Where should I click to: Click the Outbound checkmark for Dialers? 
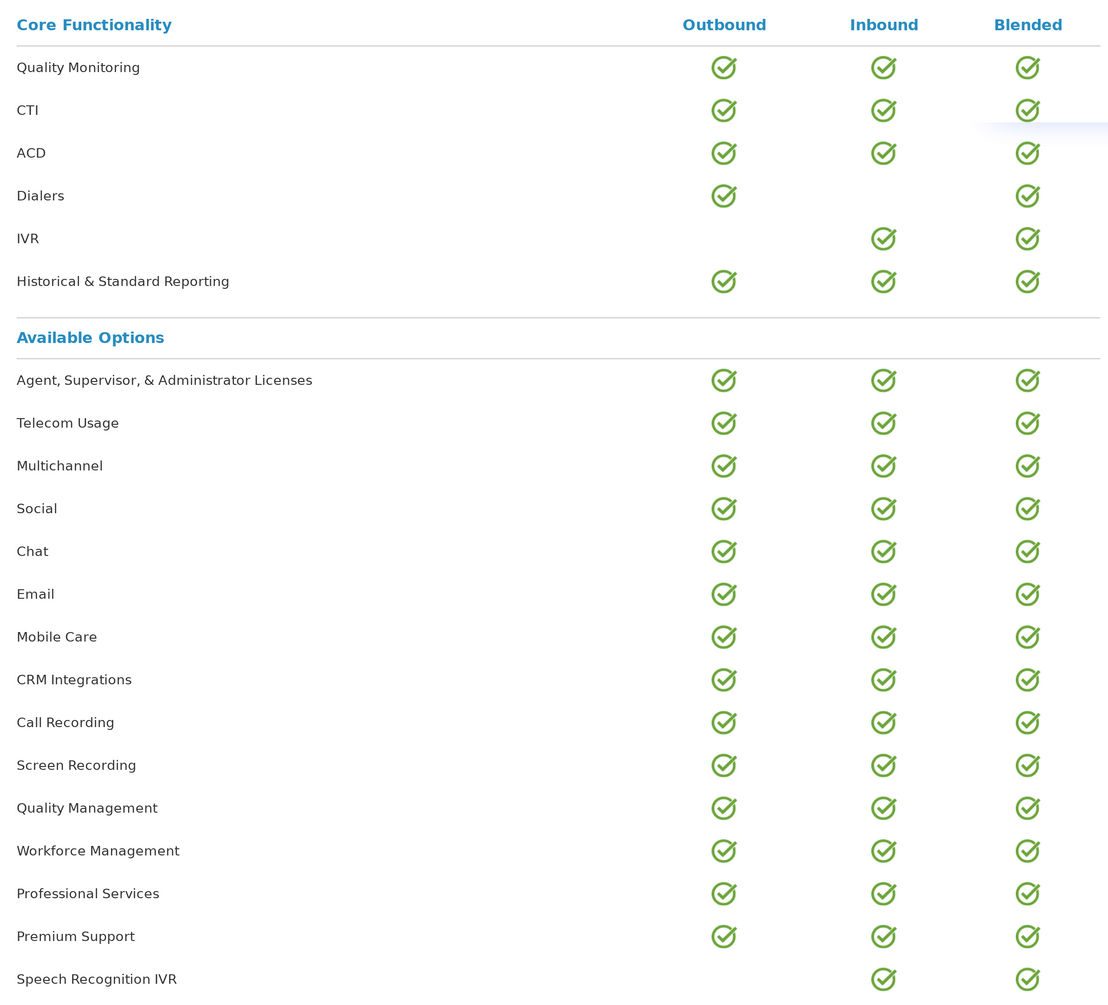(x=724, y=196)
